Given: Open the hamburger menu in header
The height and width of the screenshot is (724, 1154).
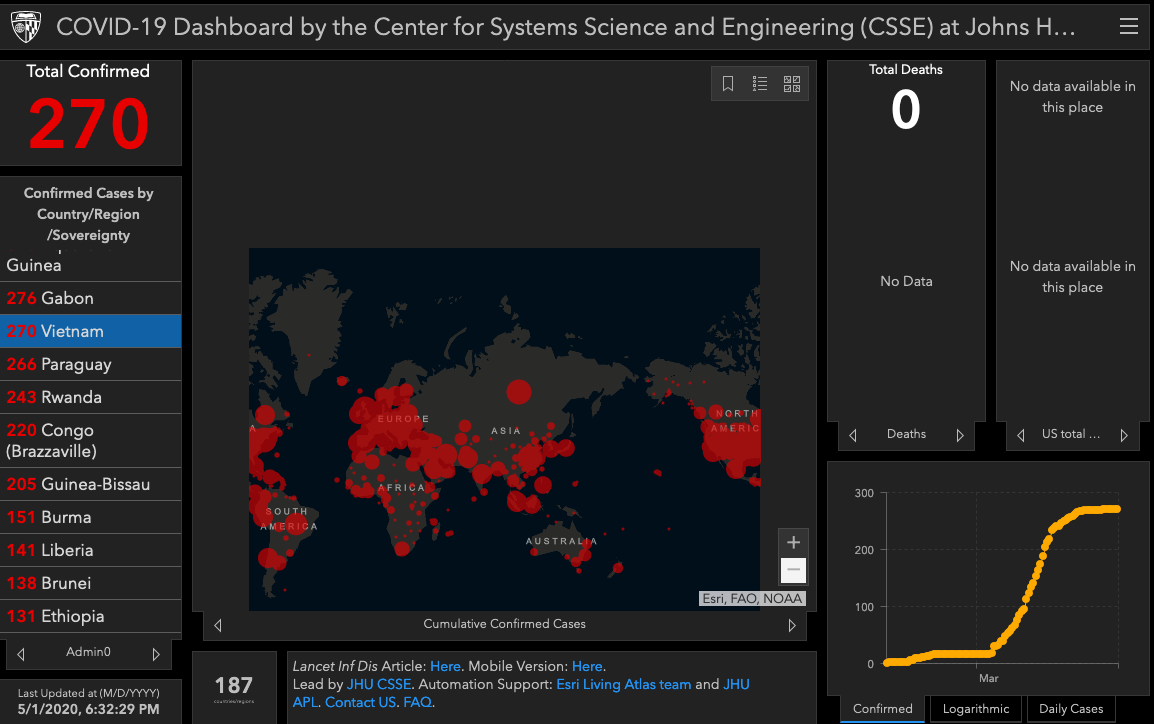Looking at the screenshot, I should pyautogui.click(x=1128, y=27).
